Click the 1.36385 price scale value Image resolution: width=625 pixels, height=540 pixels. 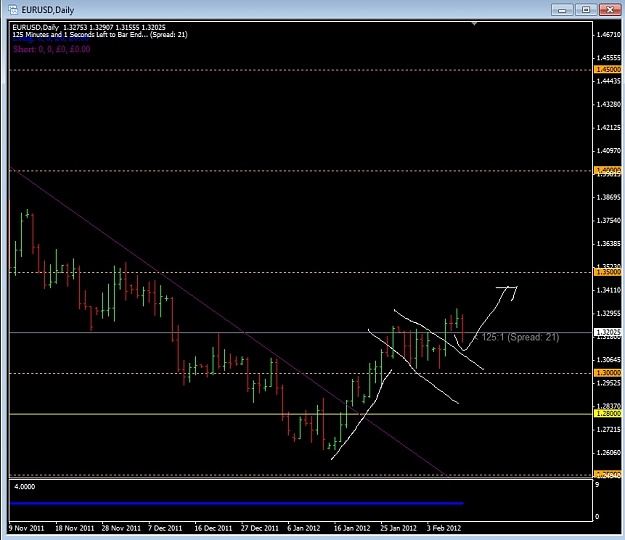tap(608, 243)
